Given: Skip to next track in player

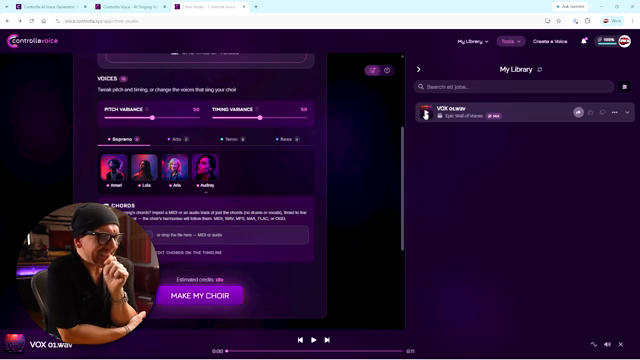Looking at the screenshot, I should 327,340.
